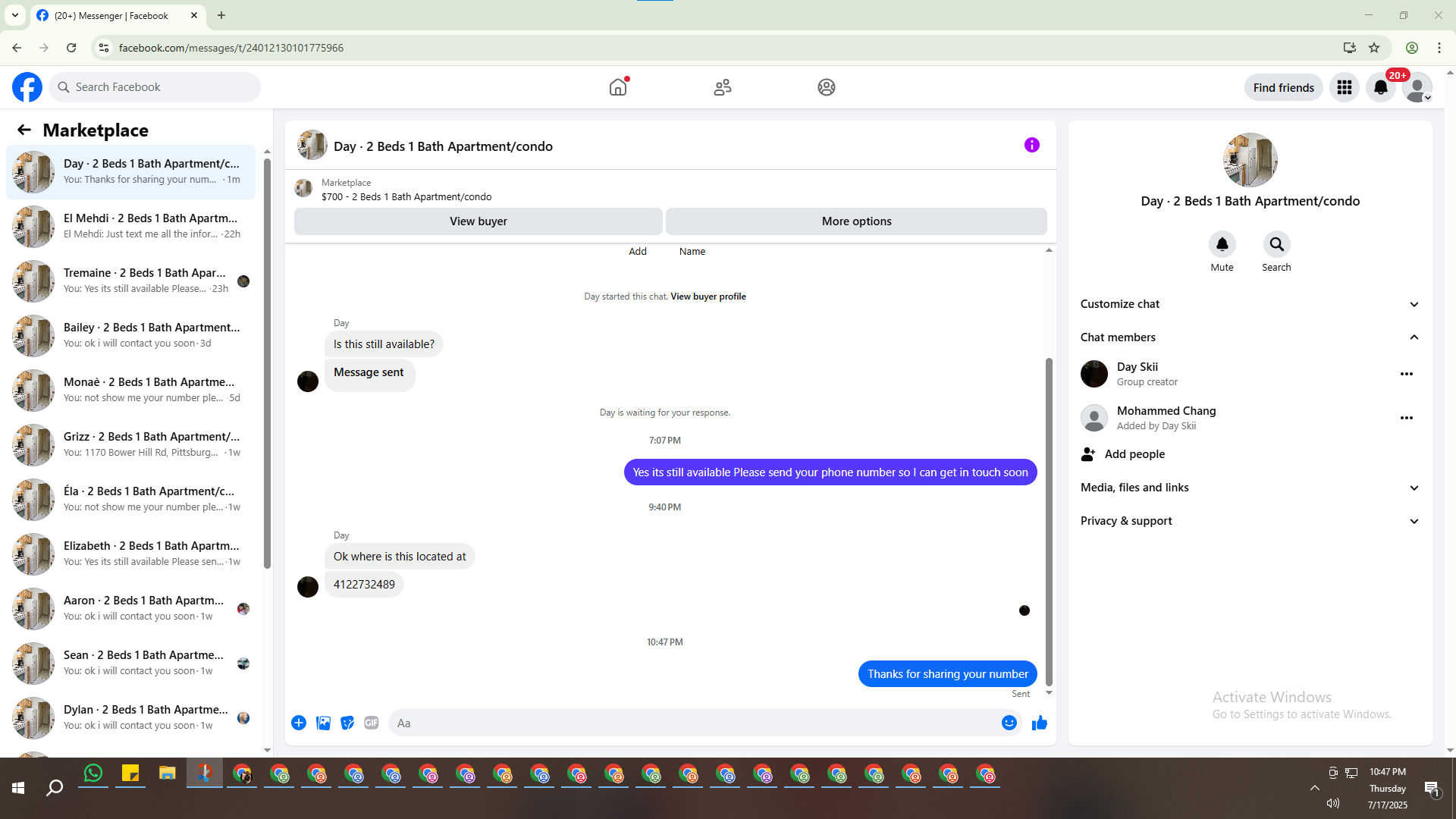Focus the Aa message input box
The image size is (1456, 819).
(x=692, y=723)
